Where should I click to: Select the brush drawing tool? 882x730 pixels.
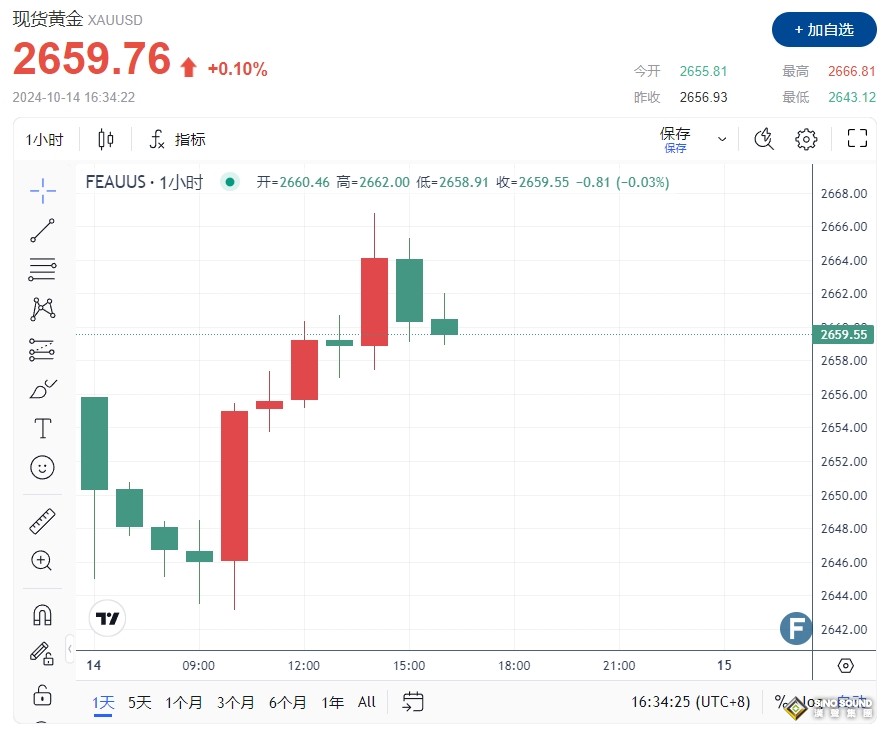click(41, 389)
